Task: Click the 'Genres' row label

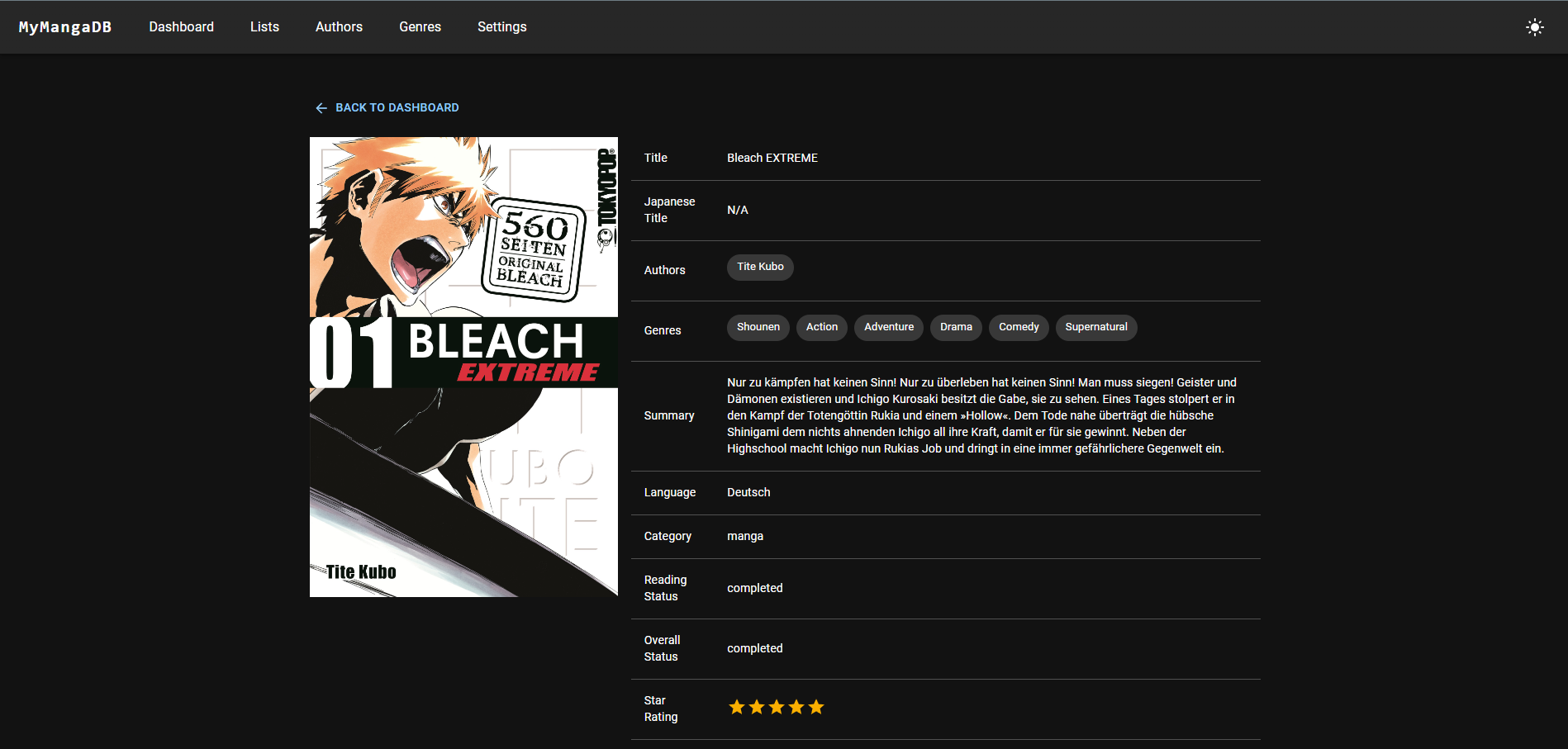Action: point(663,330)
